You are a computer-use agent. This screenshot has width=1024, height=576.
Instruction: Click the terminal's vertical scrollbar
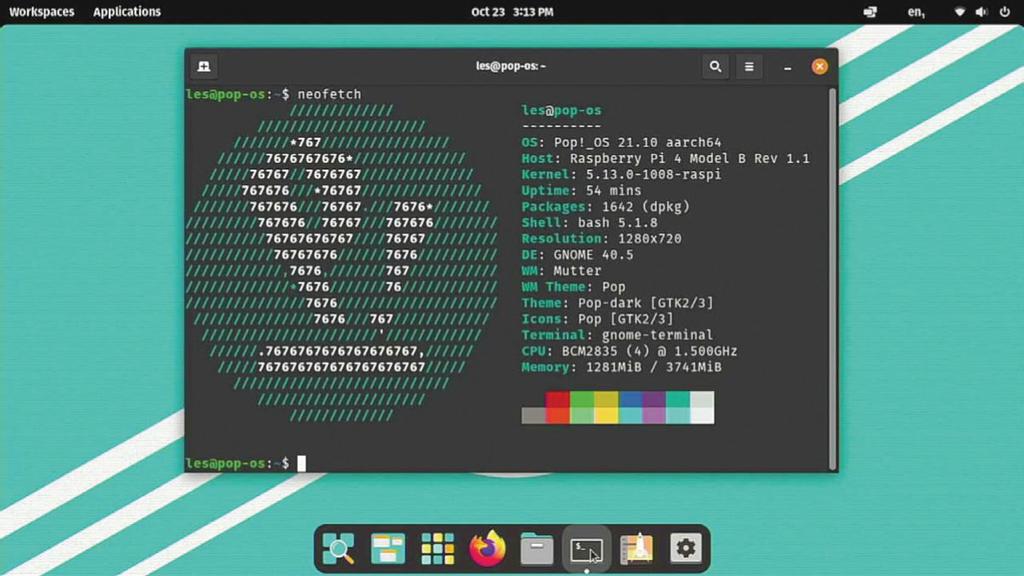pos(833,279)
